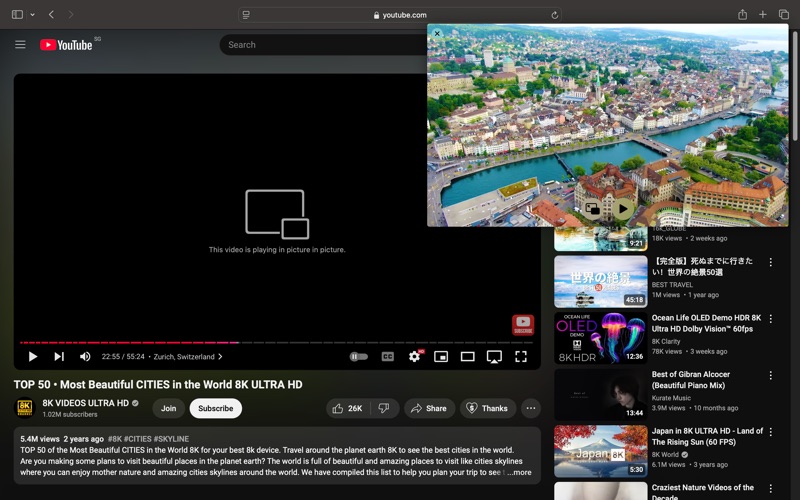Dislike the video with thumbs down
The width and height of the screenshot is (800, 500).
(x=383, y=408)
